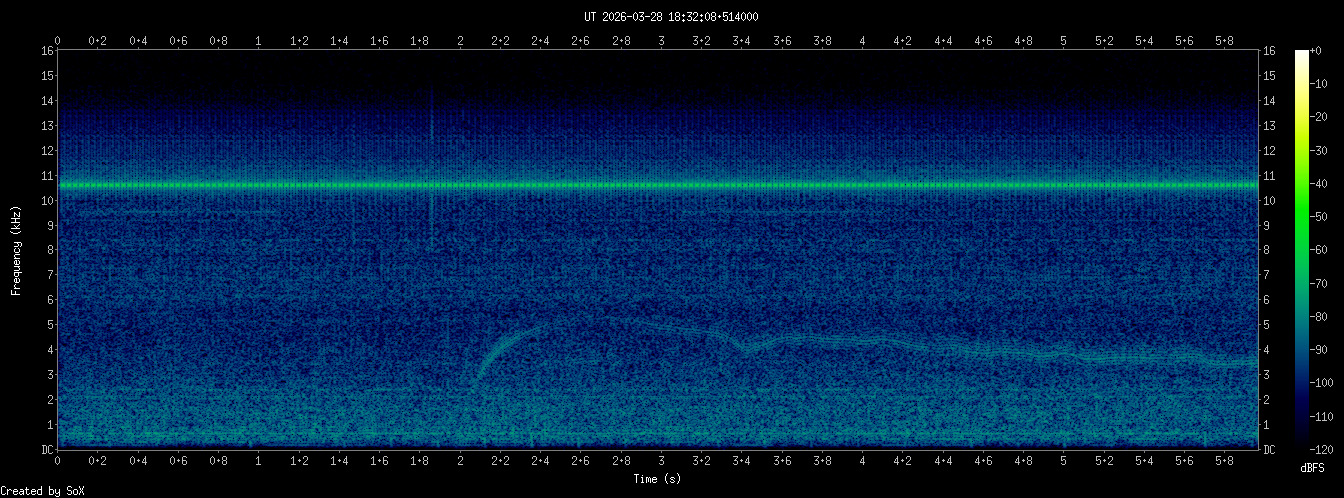Viewport: 1344px width, 498px height.
Task: Click the 0.2 tick on top time axis
Action: pos(98,41)
